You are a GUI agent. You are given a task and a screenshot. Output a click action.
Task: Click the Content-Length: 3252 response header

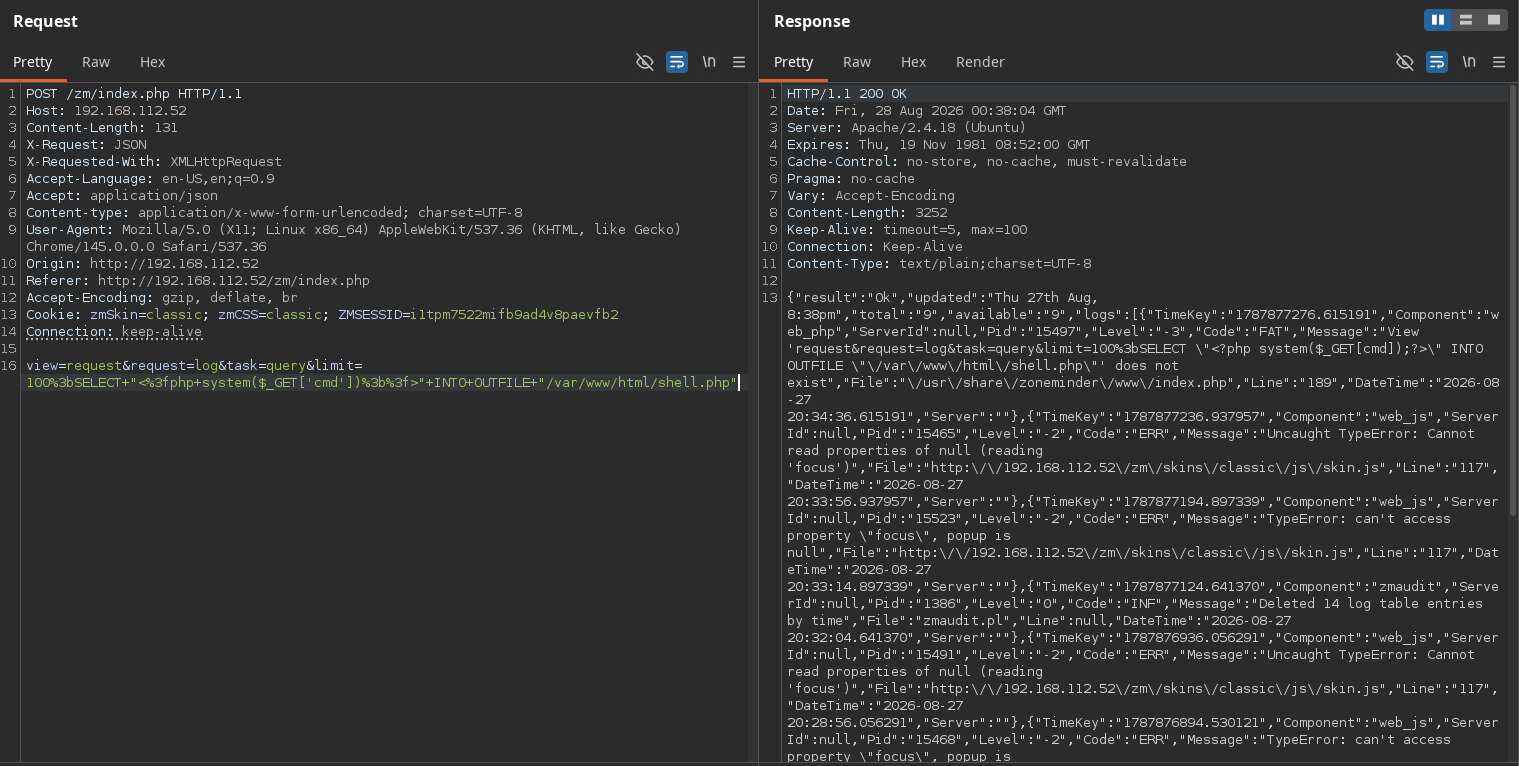pos(867,213)
